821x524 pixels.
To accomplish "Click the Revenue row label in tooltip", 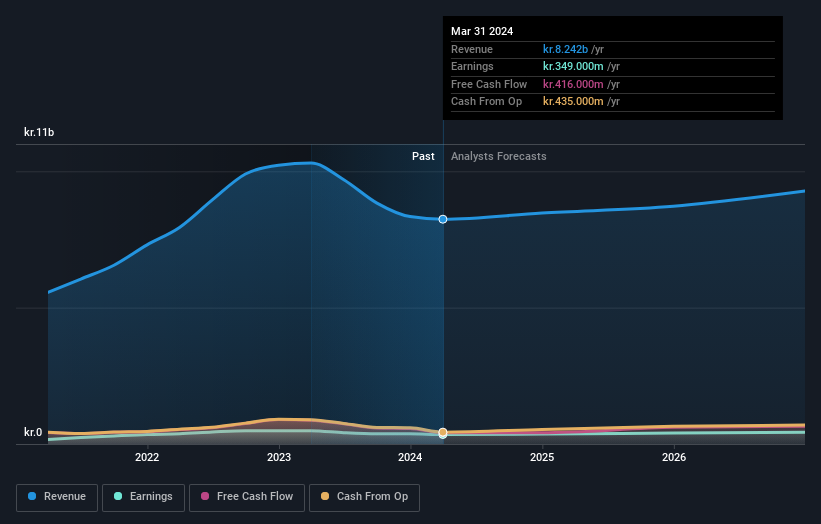I will pyautogui.click(x=472, y=49).
